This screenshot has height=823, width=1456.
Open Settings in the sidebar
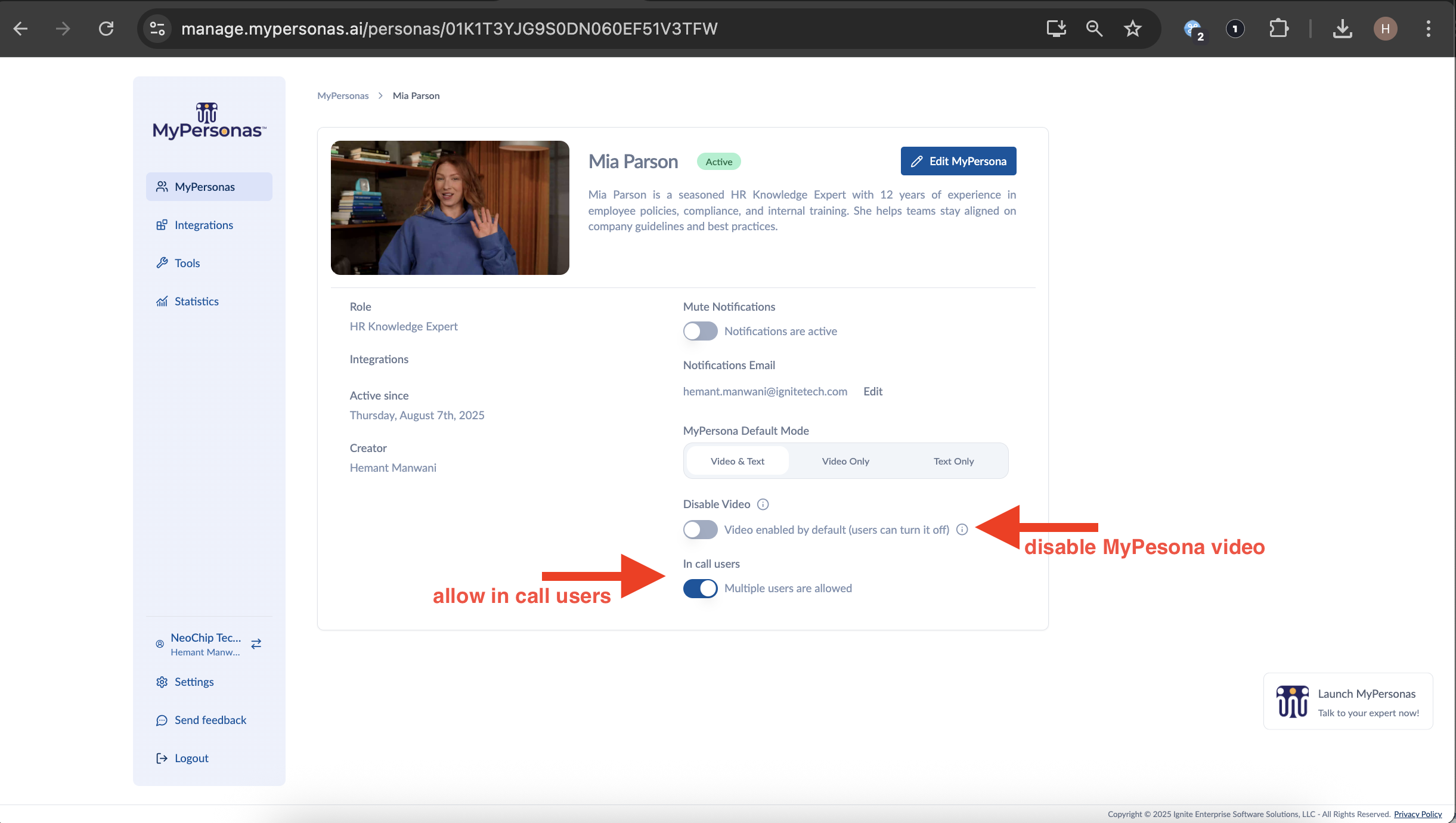coord(209,682)
